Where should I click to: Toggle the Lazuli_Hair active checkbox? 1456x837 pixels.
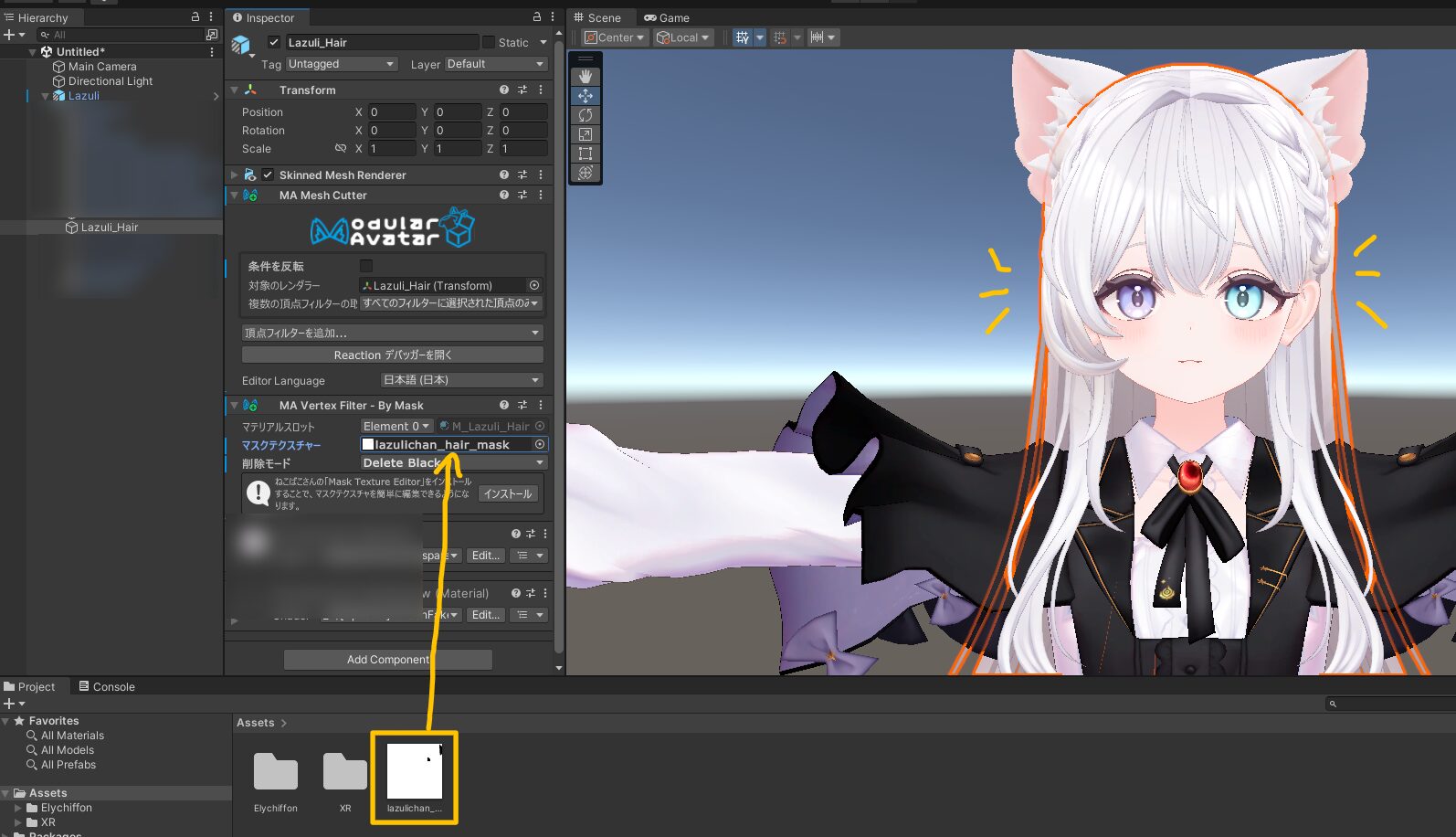(x=274, y=42)
